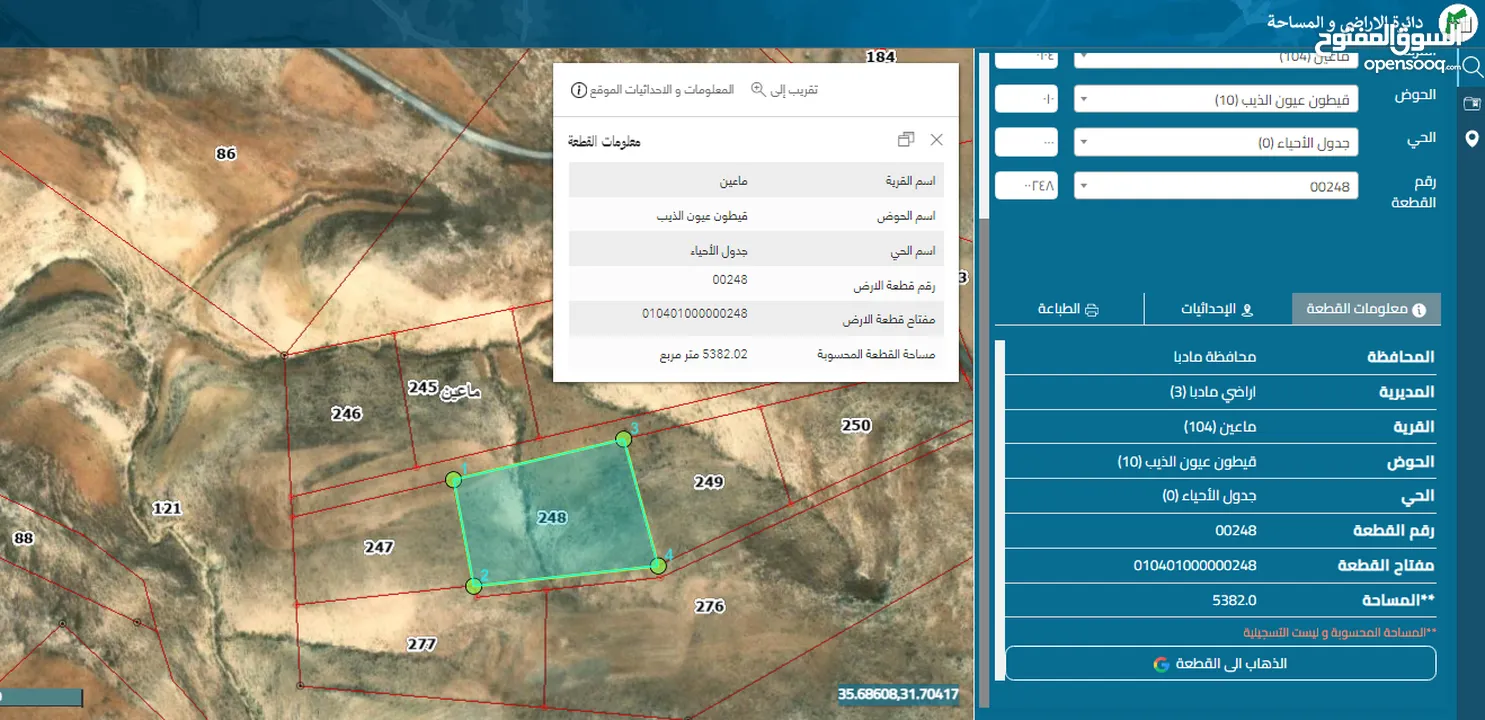Select parcel vertex marker 4
This screenshot has width=1485, height=720.
658,566
